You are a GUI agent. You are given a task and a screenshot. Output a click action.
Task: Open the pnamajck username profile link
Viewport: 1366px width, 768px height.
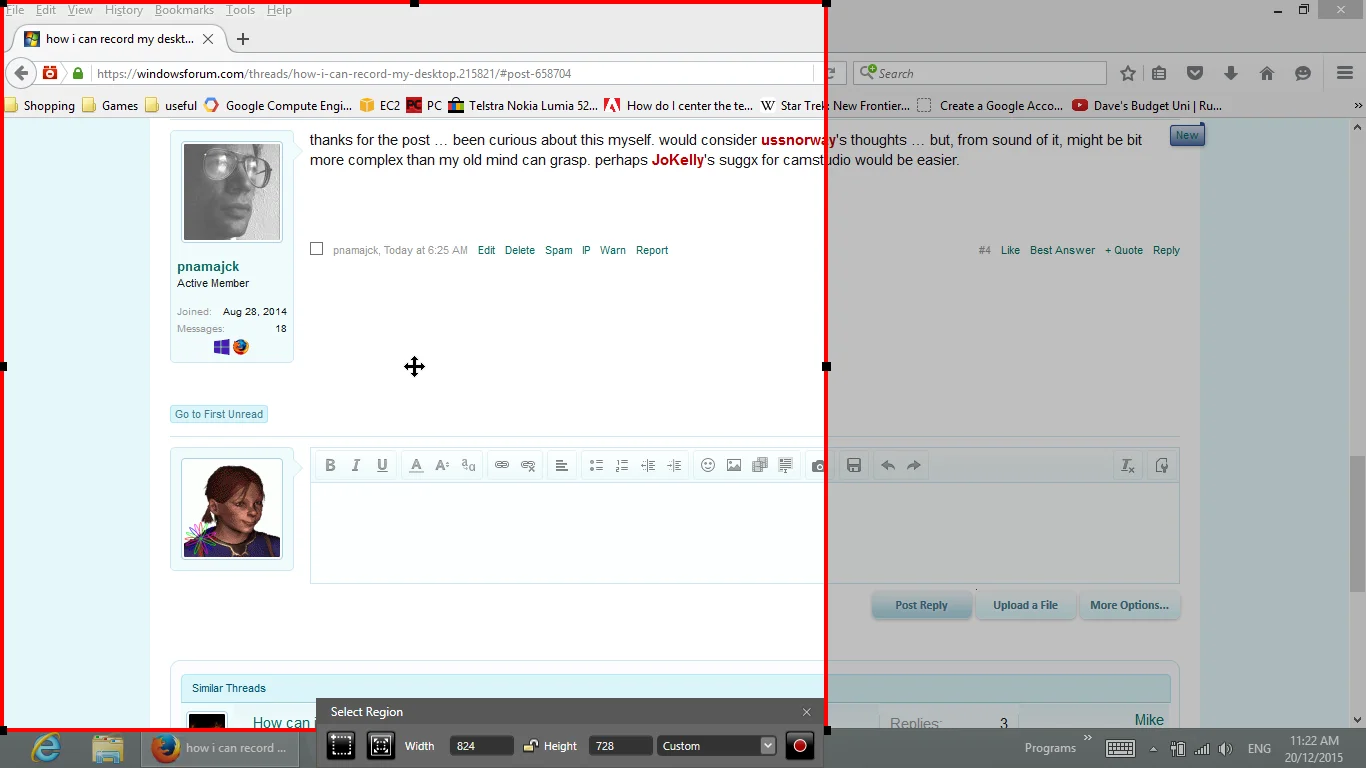208,267
